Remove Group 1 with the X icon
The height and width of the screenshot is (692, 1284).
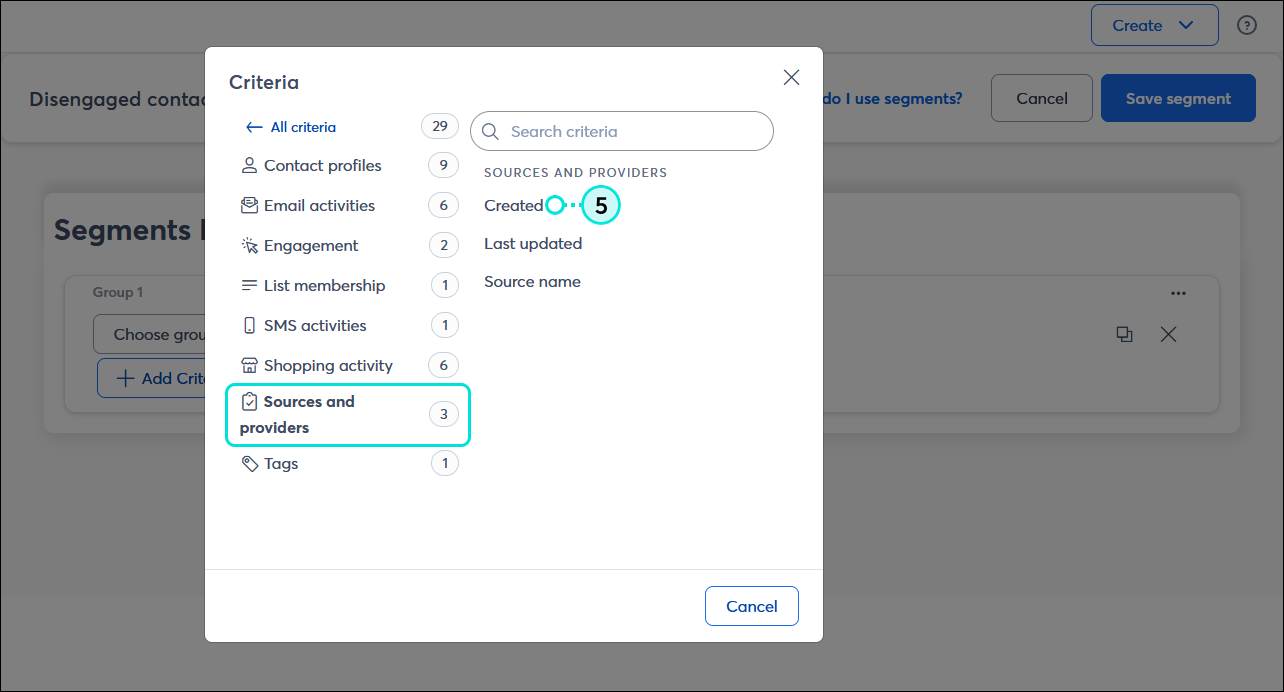tap(1168, 335)
